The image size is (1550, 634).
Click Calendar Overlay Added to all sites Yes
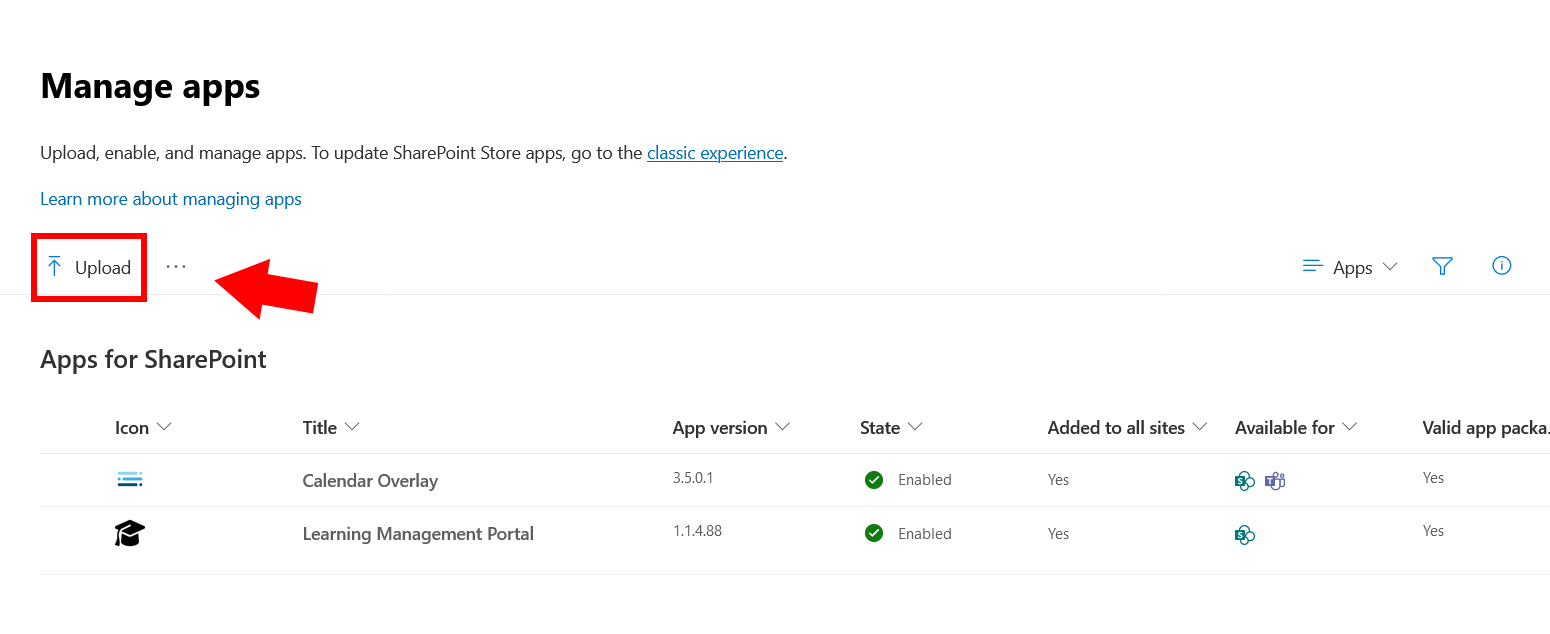tap(1058, 480)
